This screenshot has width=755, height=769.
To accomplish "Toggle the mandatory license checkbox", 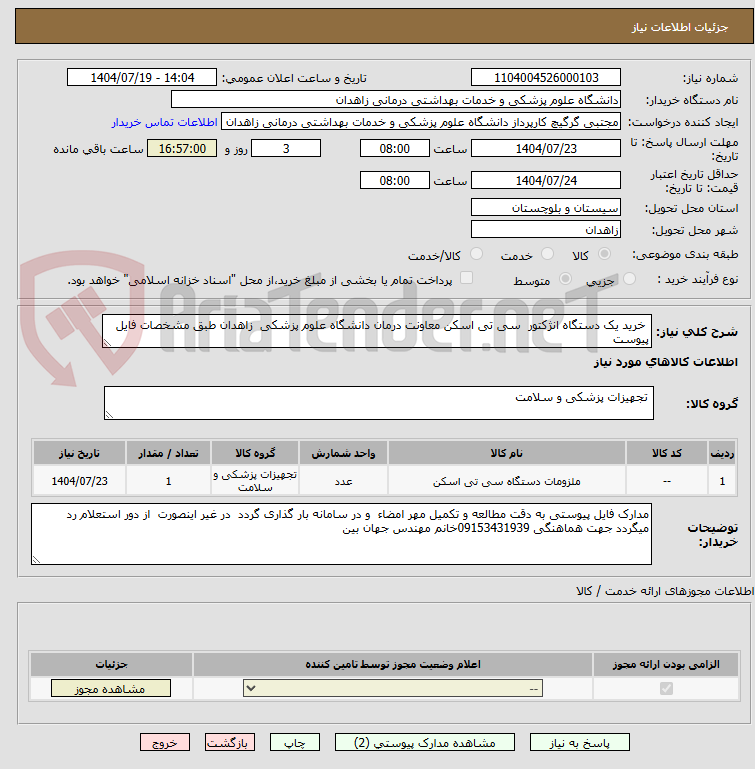I will (666, 689).
